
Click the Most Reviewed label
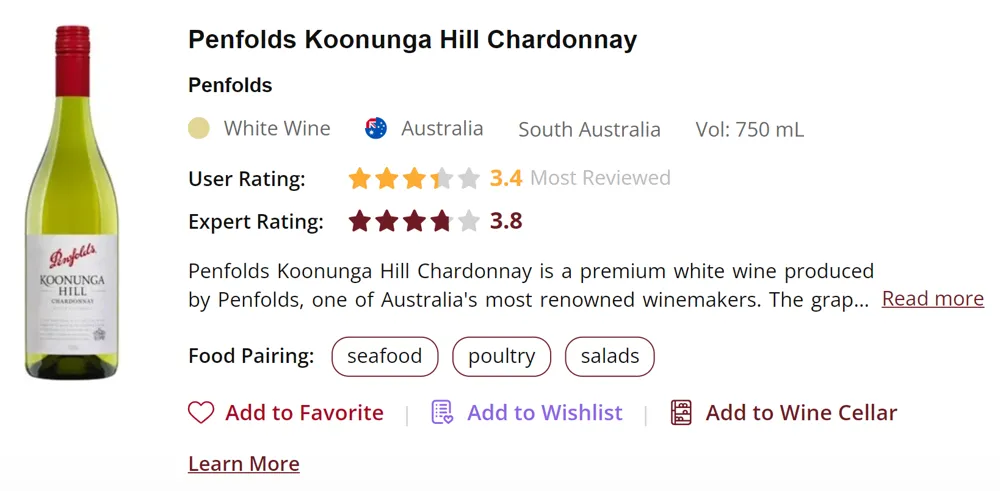[x=600, y=179]
